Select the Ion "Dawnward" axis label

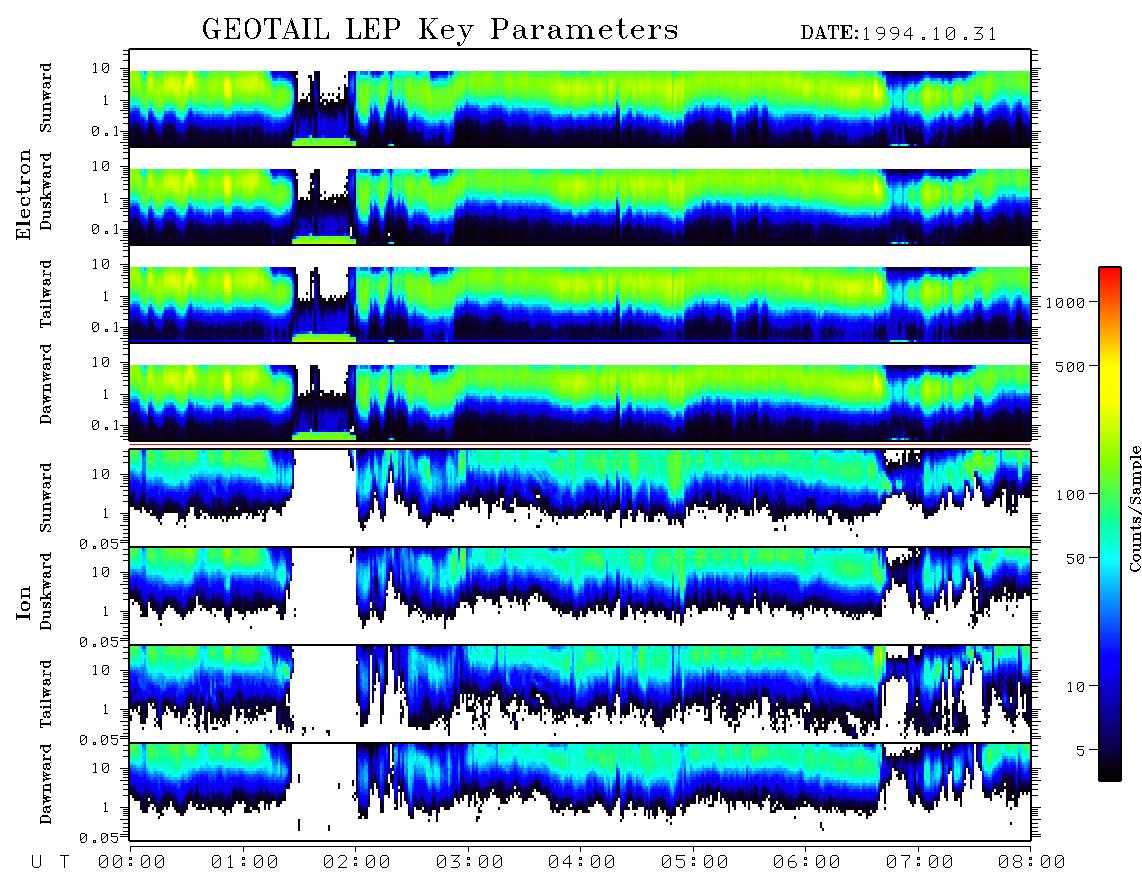pos(46,784)
